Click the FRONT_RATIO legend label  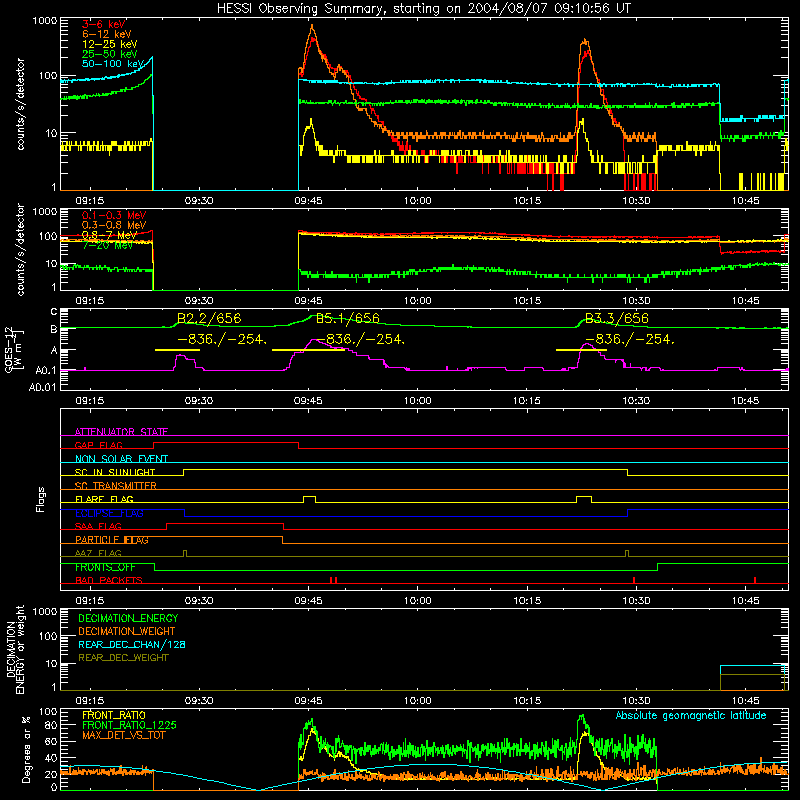coord(114,715)
